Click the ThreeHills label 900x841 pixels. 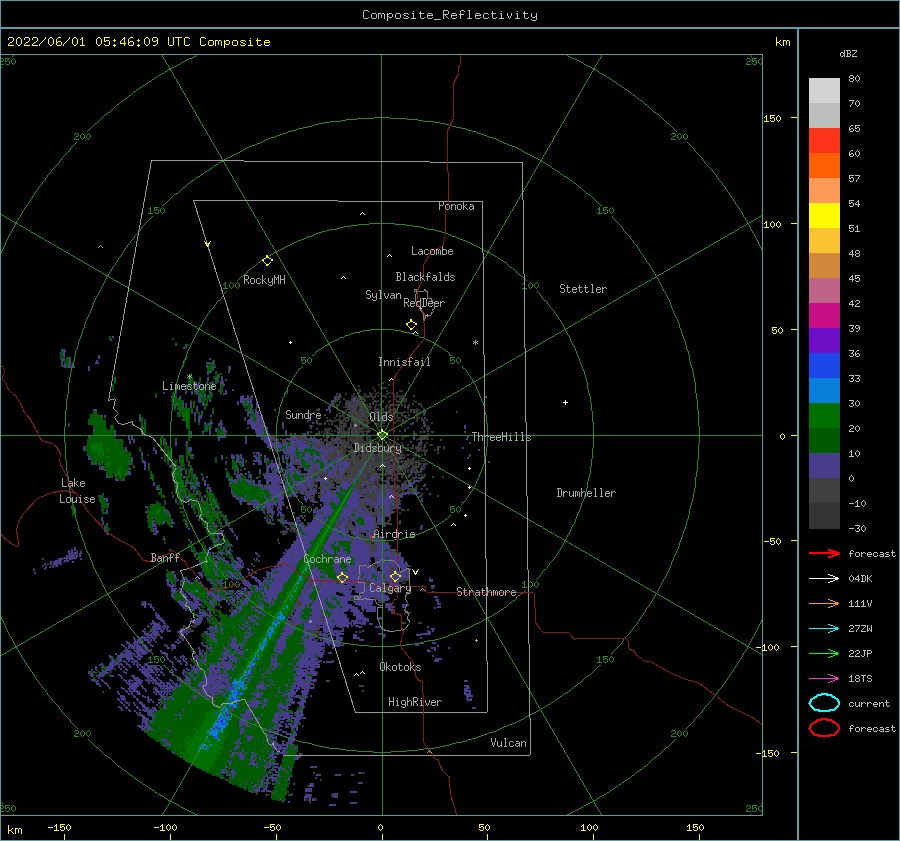[x=502, y=437]
